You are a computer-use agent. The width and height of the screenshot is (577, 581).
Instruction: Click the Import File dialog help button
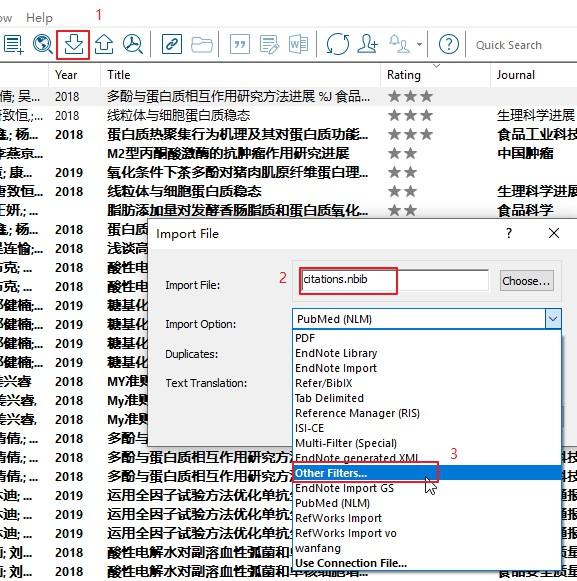click(509, 233)
